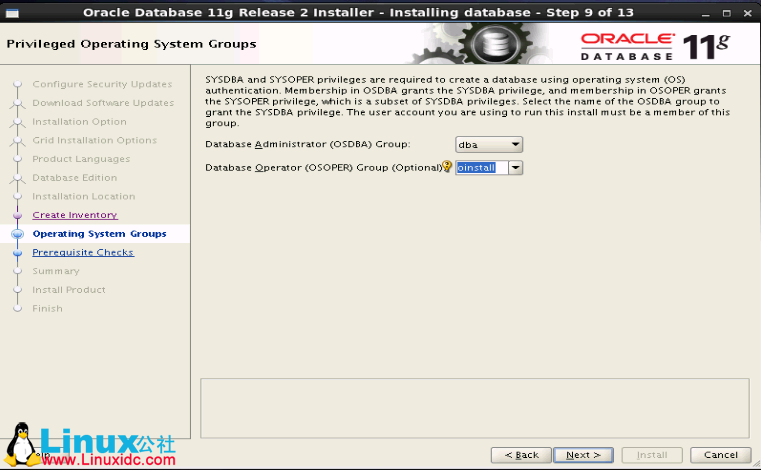Go to Create Inventory step
Image resolution: width=761 pixels, height=470 pixels.
click(75, 215)
